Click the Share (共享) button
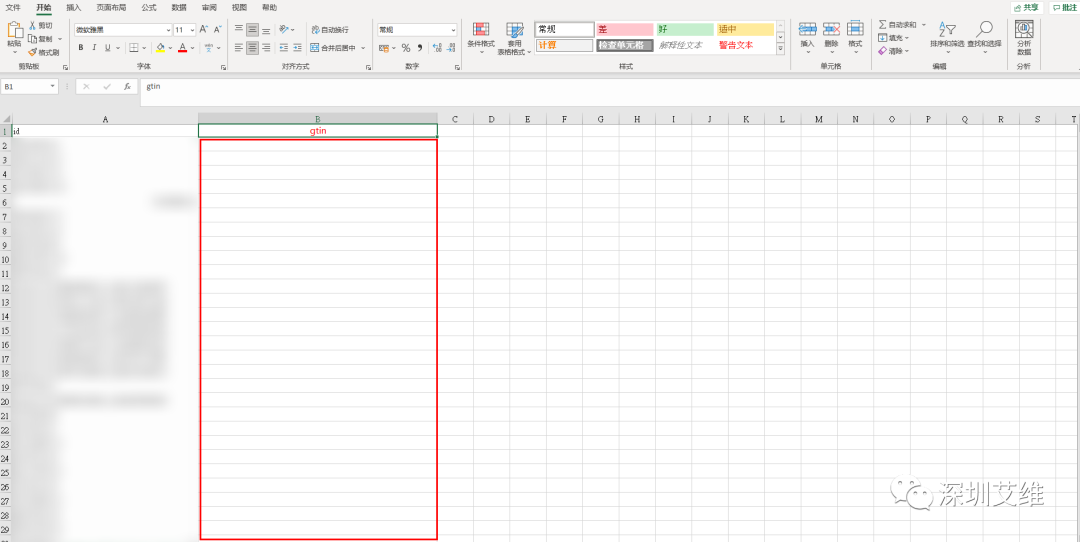This screenshot has height=542, width=1080. click(1026, 8)
